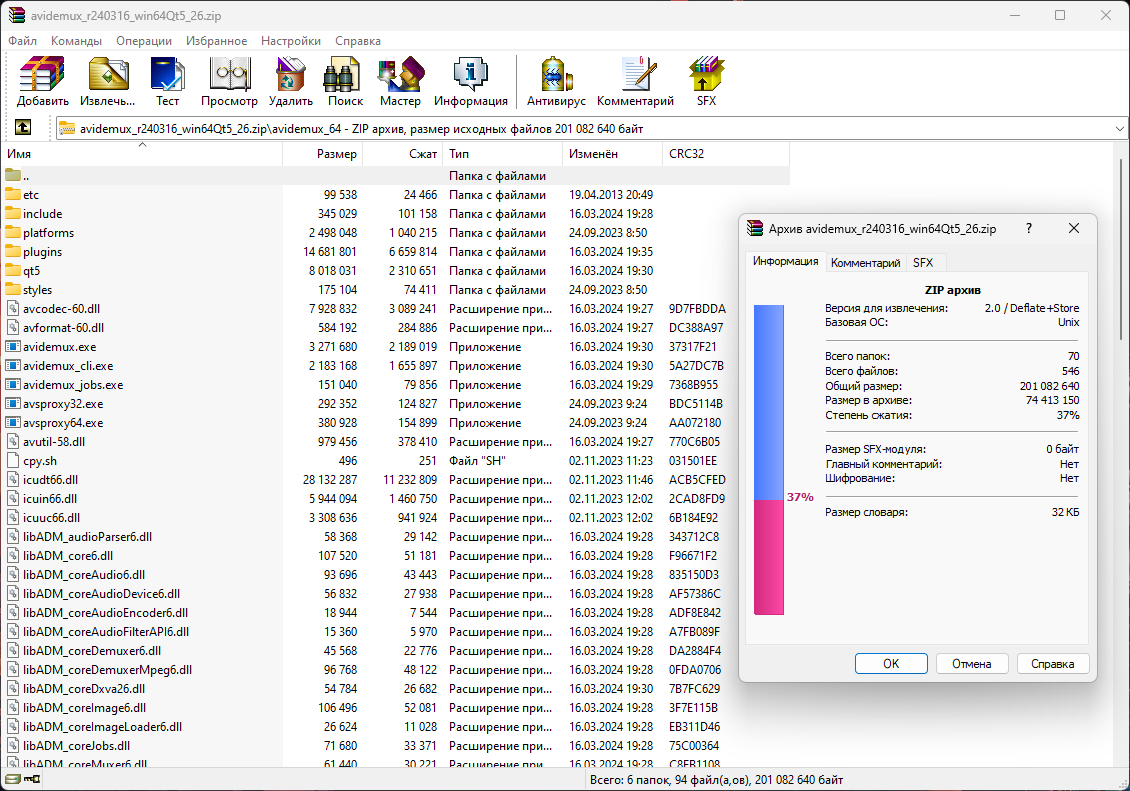Click the Удалить (Delete) toolbar icon
The width and height of the screenshot is (1130, 791).
pyautogui.click(x=291, y=81)
